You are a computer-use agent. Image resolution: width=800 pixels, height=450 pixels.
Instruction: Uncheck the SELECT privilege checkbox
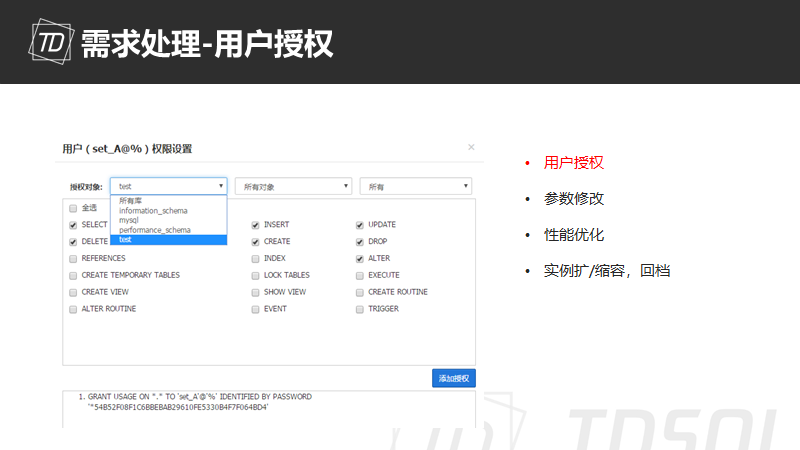(x=73, y=225)
